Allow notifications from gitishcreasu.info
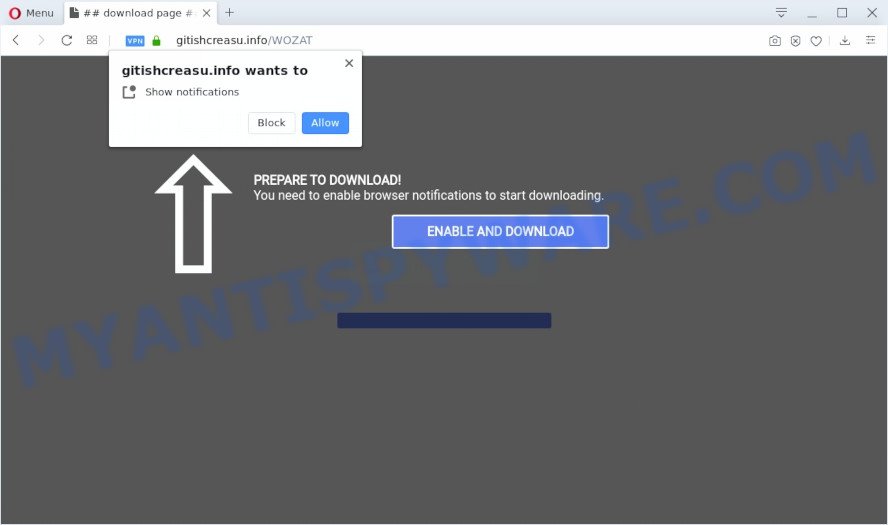The width and height of the screenshot is (888, 525). [x=325, y=123]
